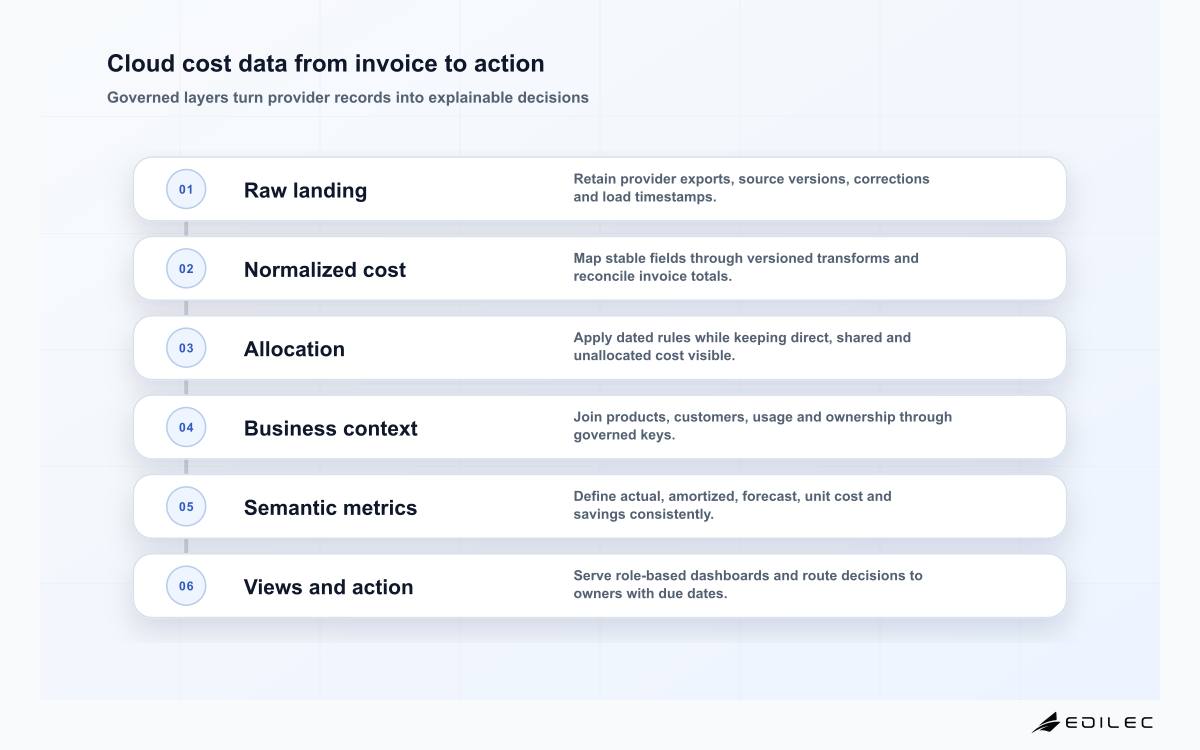Click the Normalized cost description about invoice totals
This screenshot has height=750, width=1200.
pyautogui.click(x=746, y=267)
